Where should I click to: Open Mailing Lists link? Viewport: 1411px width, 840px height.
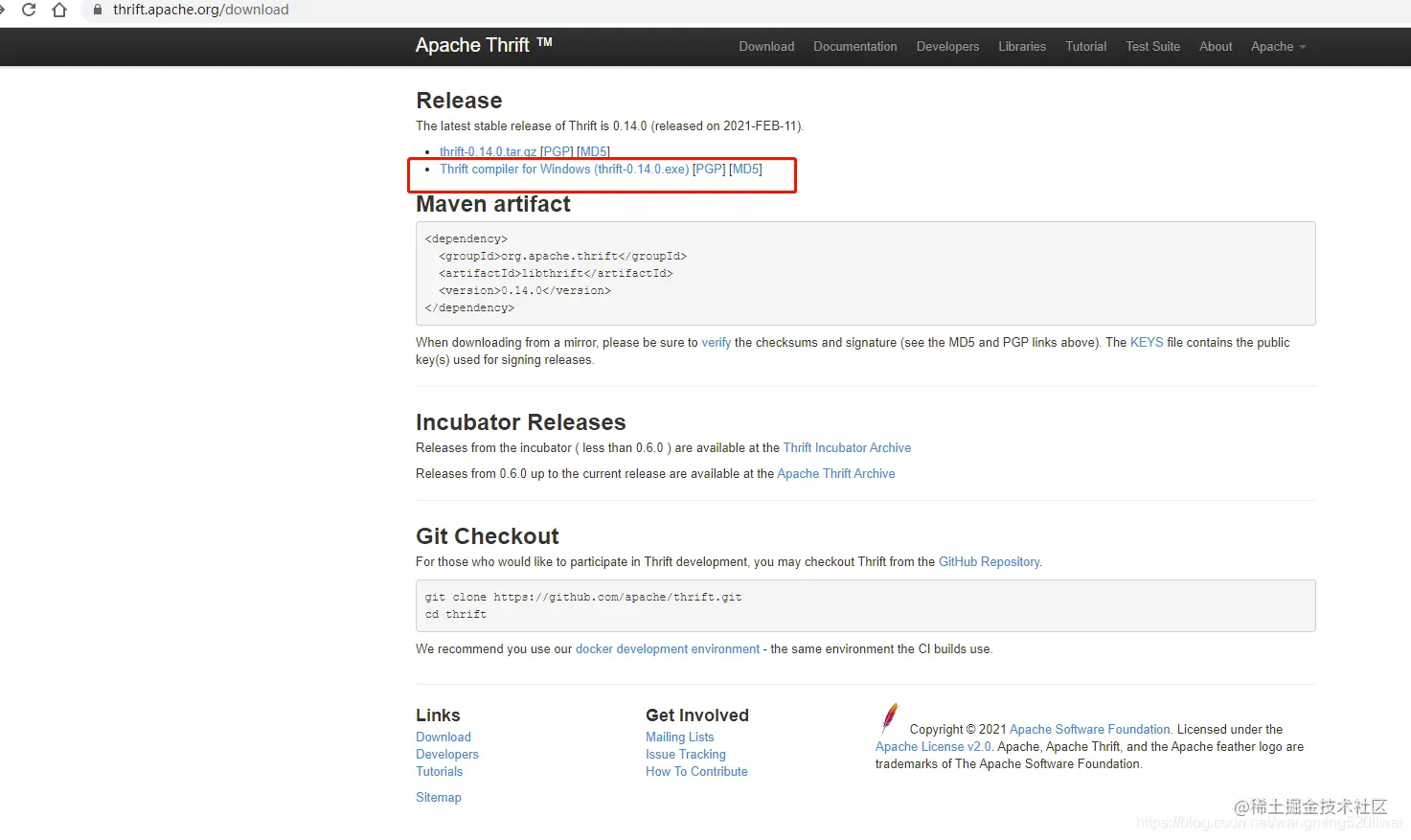pyautogui.click(x=680, y=737)
